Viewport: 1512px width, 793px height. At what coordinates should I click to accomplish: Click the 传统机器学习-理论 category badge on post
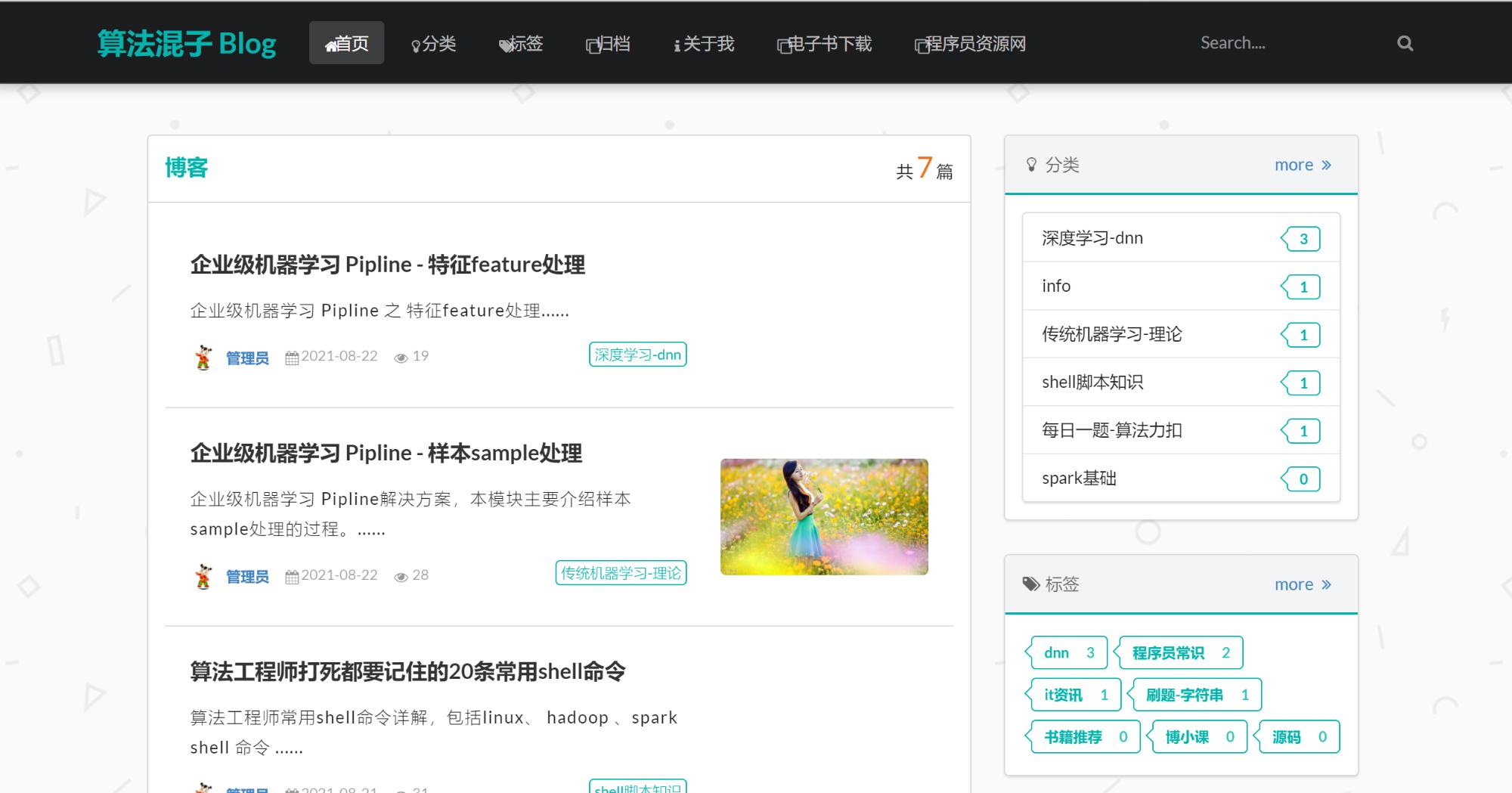[x=621, y=573]
